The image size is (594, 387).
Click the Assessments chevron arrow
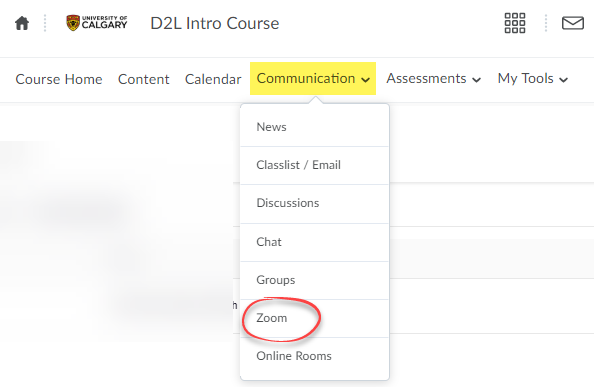(476, 80)
